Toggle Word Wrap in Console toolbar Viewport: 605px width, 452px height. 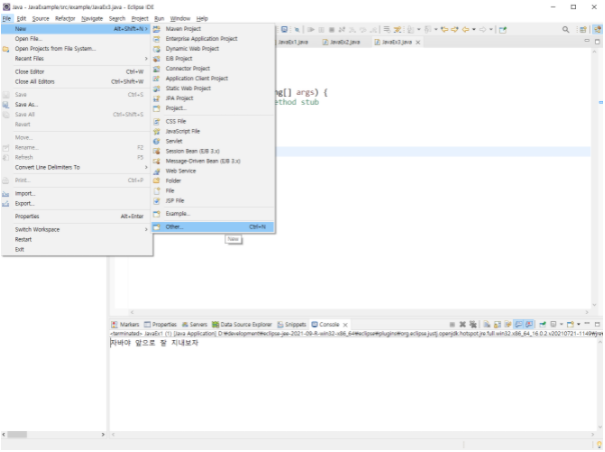point(508,325)
